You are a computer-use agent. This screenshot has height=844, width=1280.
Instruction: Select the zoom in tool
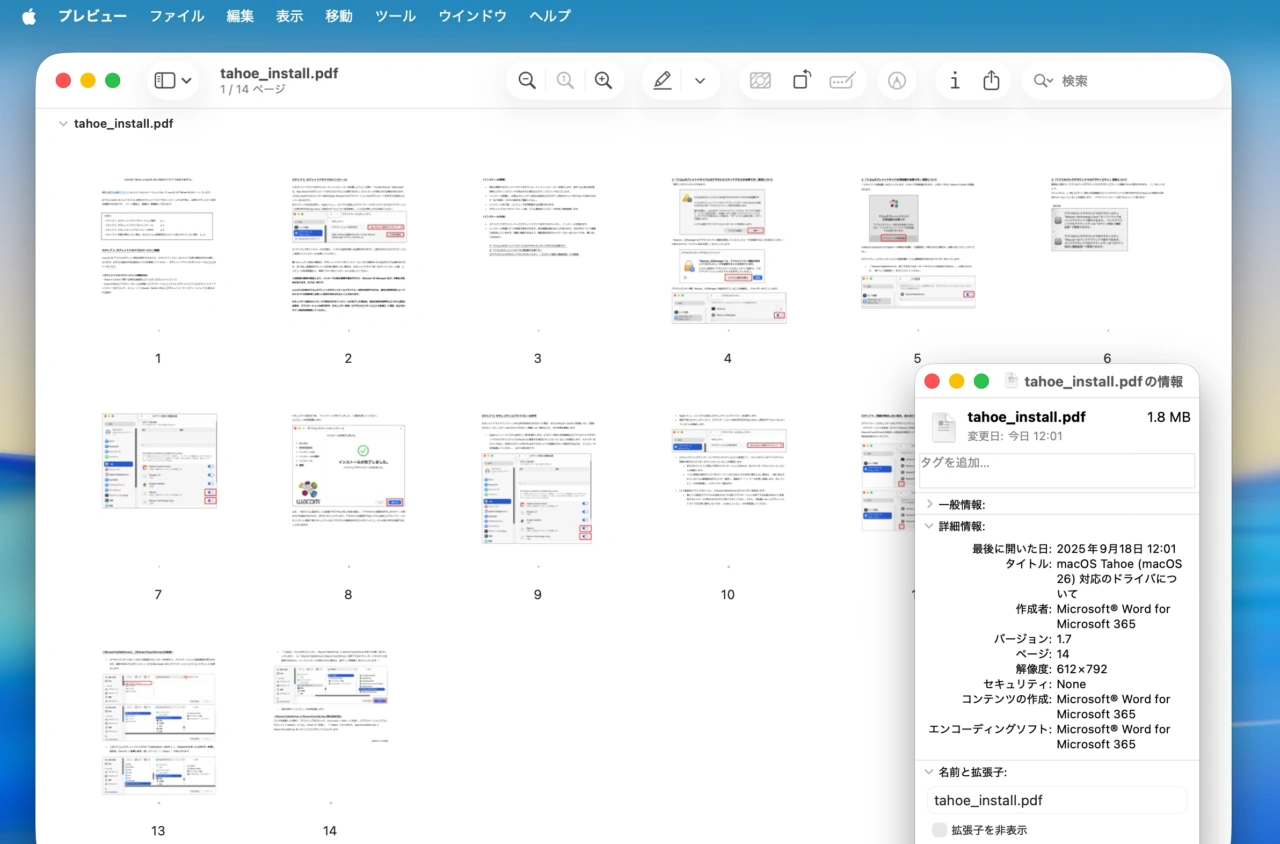pos(604,80)
